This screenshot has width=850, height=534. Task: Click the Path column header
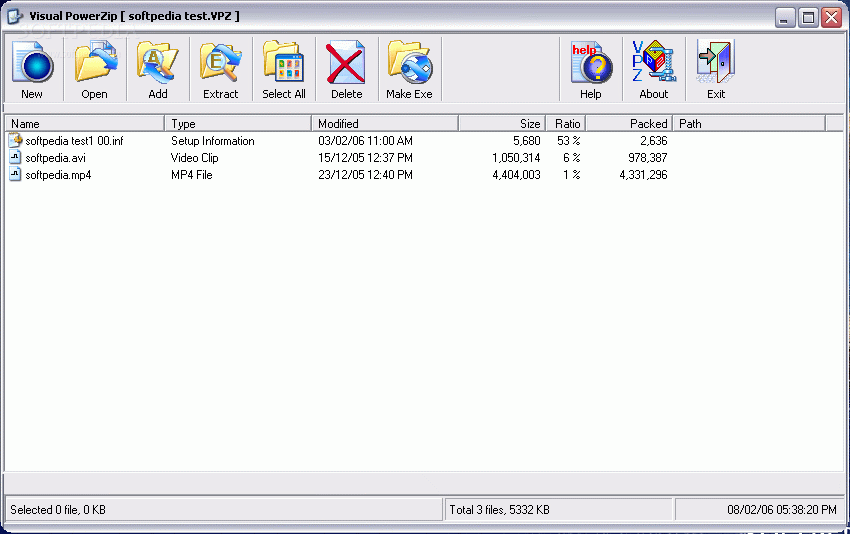click(x=750, y=124)
